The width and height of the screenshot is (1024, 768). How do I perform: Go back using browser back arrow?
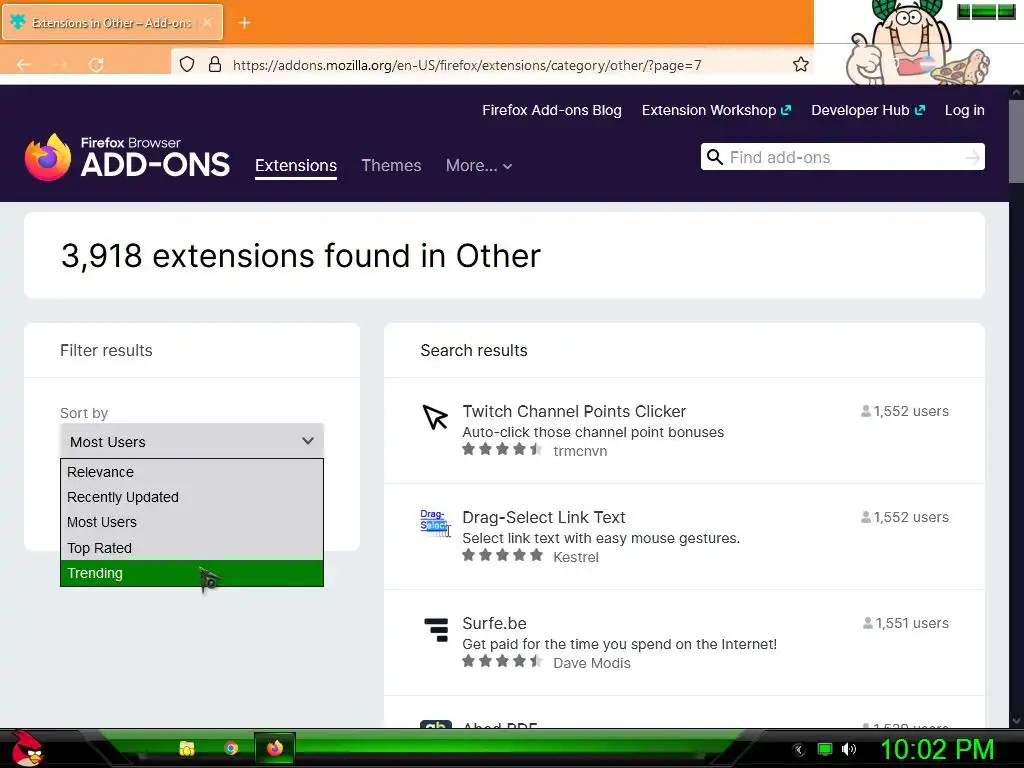coord(24,64)
